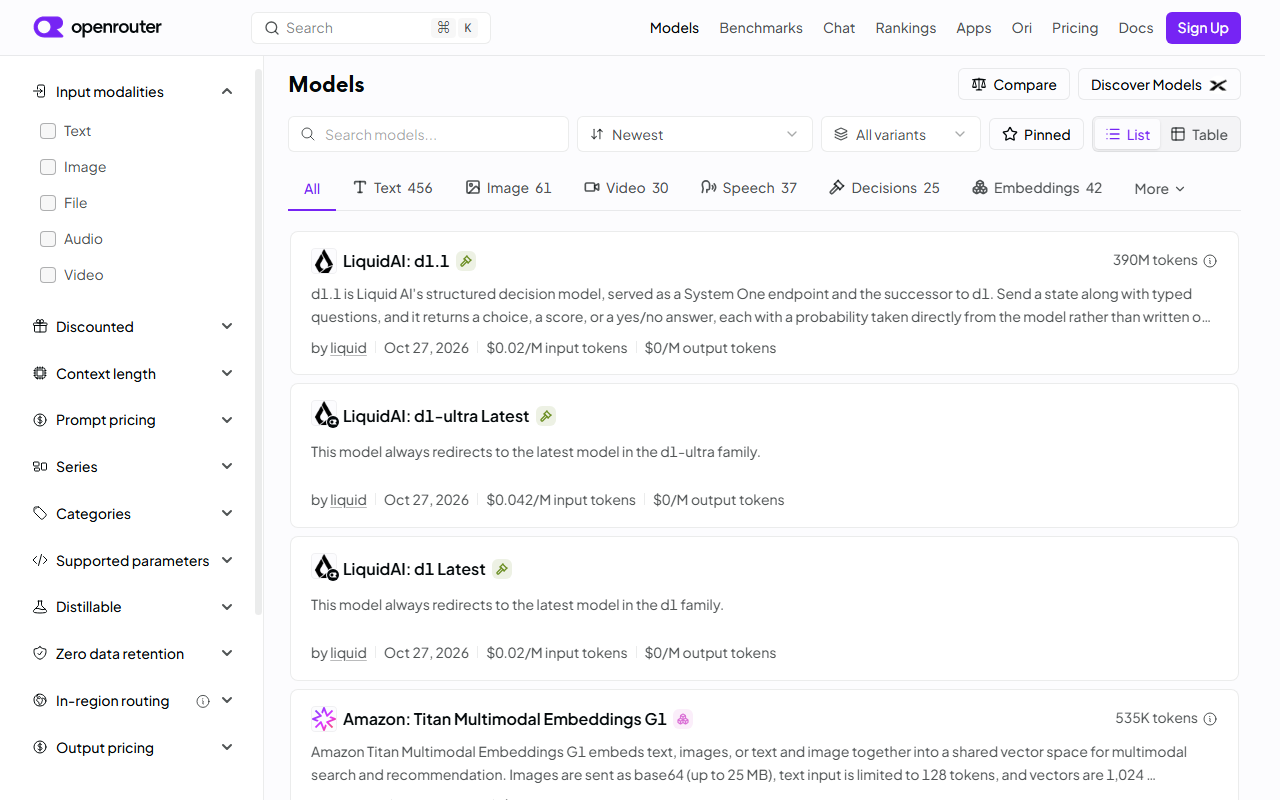Screen dimensions: 1280x800
Task: Enable the Text input modality checkbox
Action: coord(48,131)
